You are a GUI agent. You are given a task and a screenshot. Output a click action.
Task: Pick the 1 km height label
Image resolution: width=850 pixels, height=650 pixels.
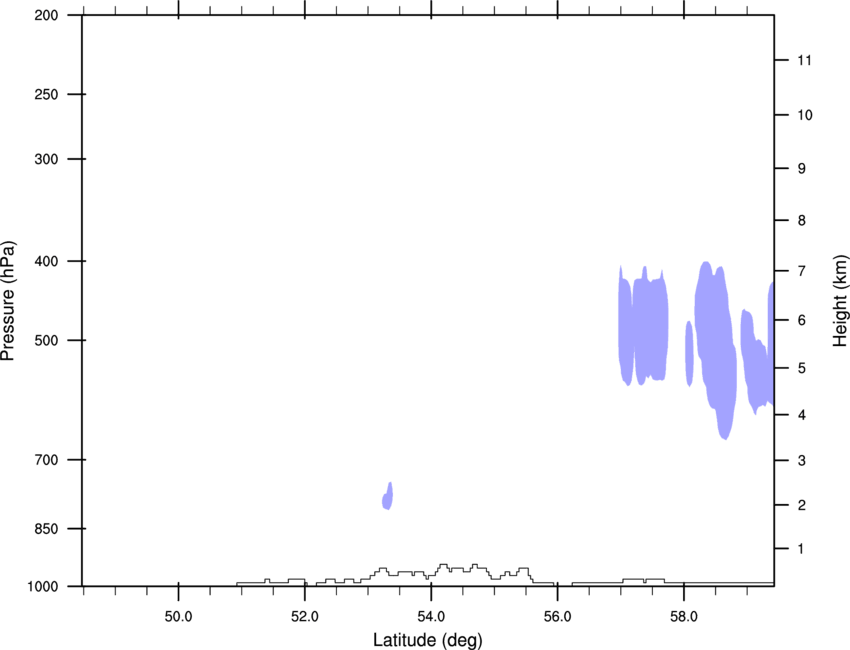(802, 549)
